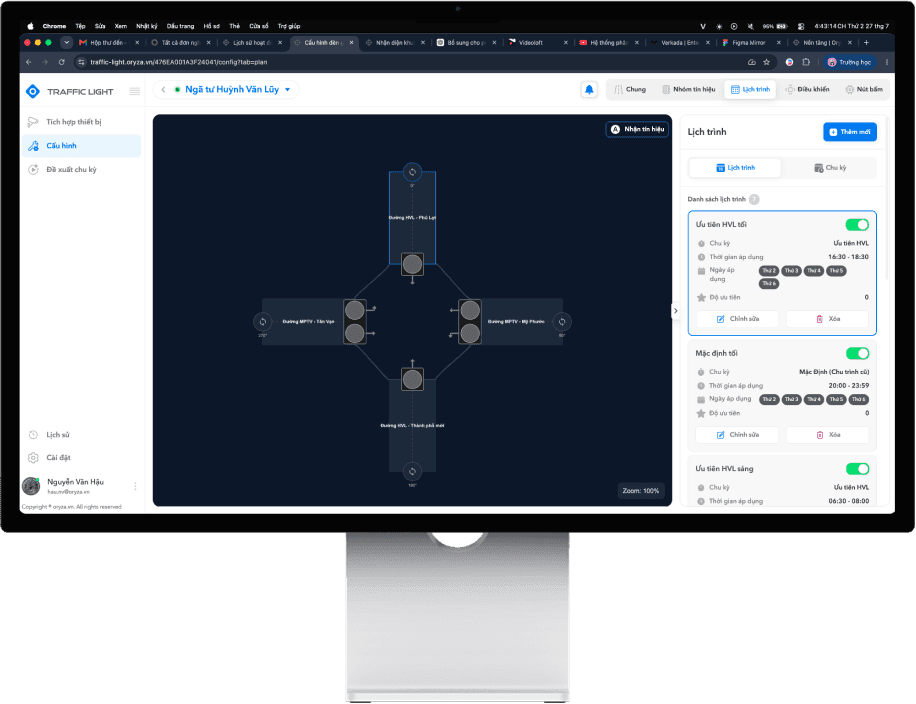Open Cài đặt in sidebar
This screenshot has width=916, height=704.
click(x=82, y=457)
